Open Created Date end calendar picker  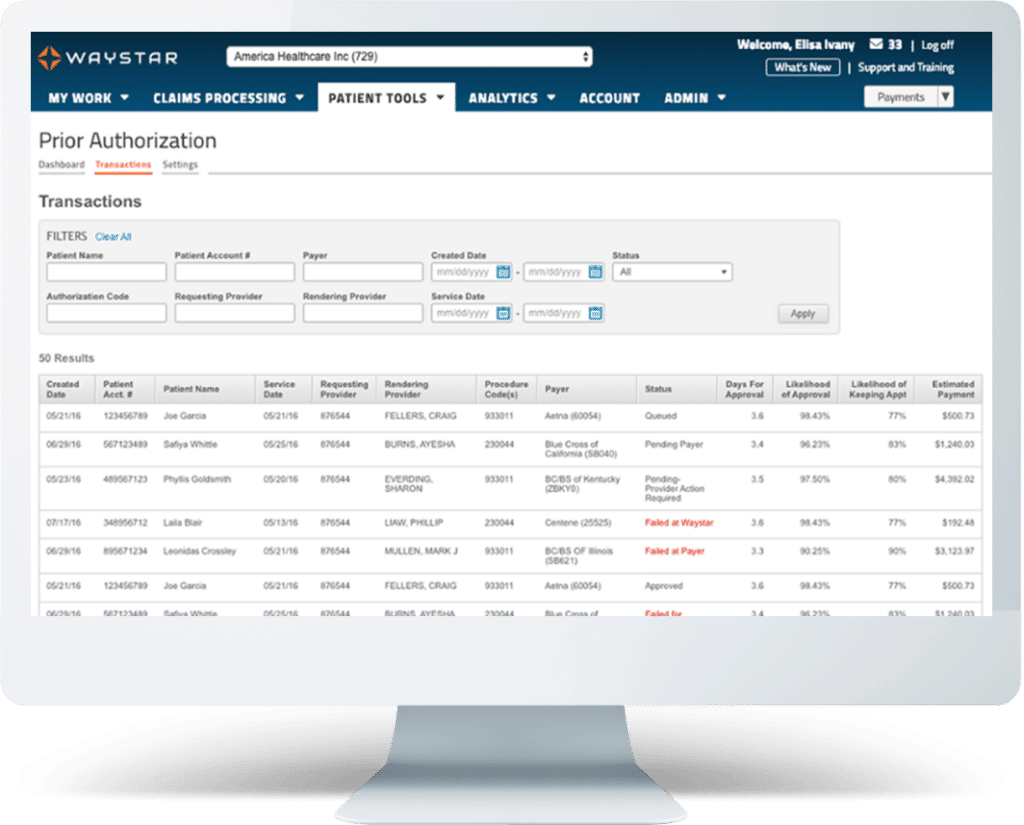point(595,272)
